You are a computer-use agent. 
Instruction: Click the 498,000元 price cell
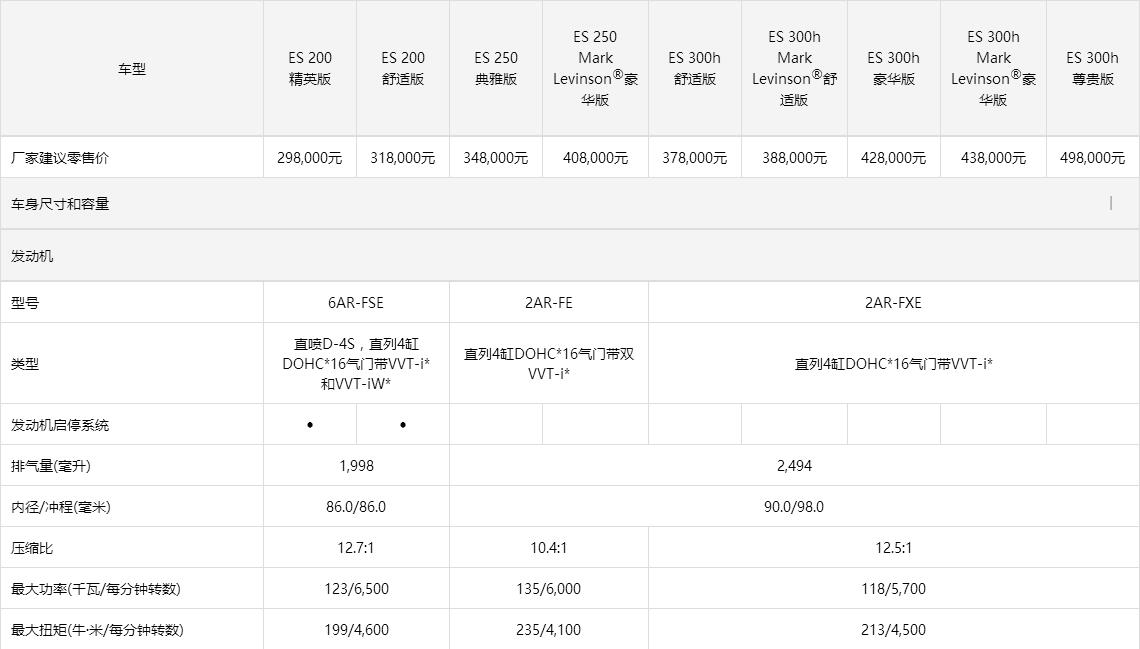[1093, 158]
